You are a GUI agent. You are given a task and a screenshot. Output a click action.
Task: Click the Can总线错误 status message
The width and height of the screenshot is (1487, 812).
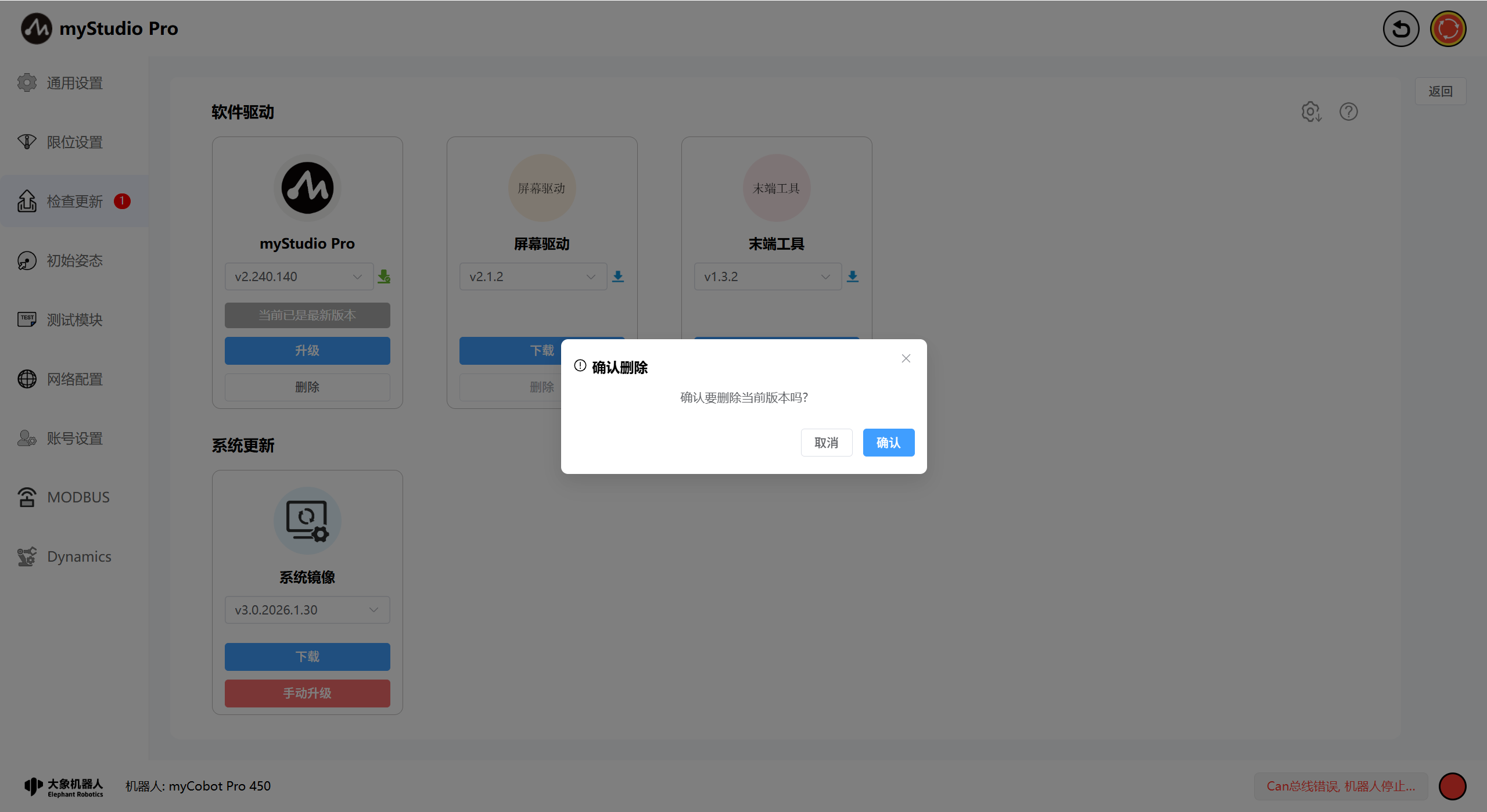[1341, 786]
